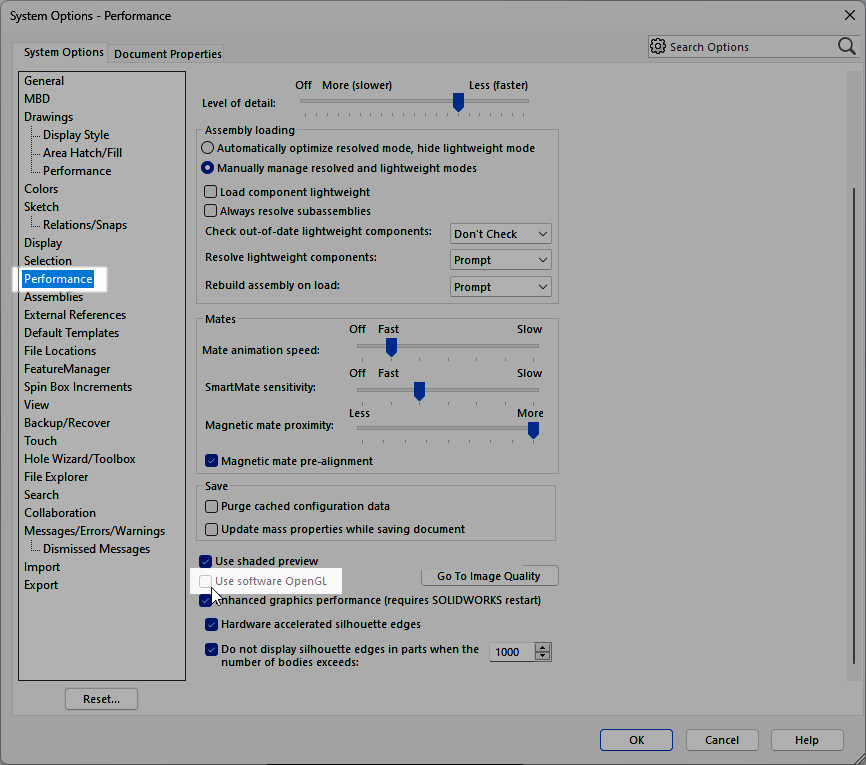This screenshot has width=866, height=765.
Task: Open Backup/Recover options
Action: [67, 423]
